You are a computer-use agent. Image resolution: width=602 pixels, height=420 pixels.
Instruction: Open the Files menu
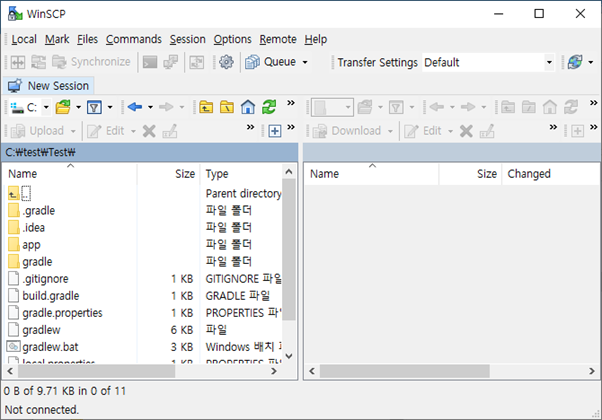(x=87, y=39)
